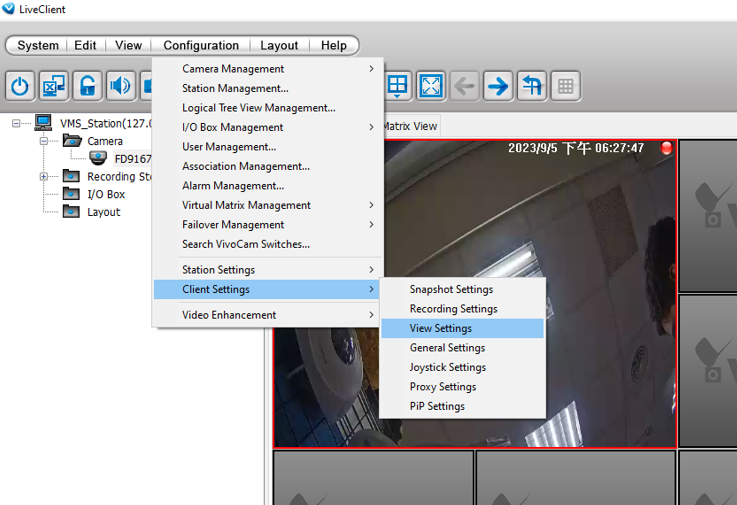Click the I/O Box folder icon
The width and height of the screenshot is (737, 505).
coord(71,194)
